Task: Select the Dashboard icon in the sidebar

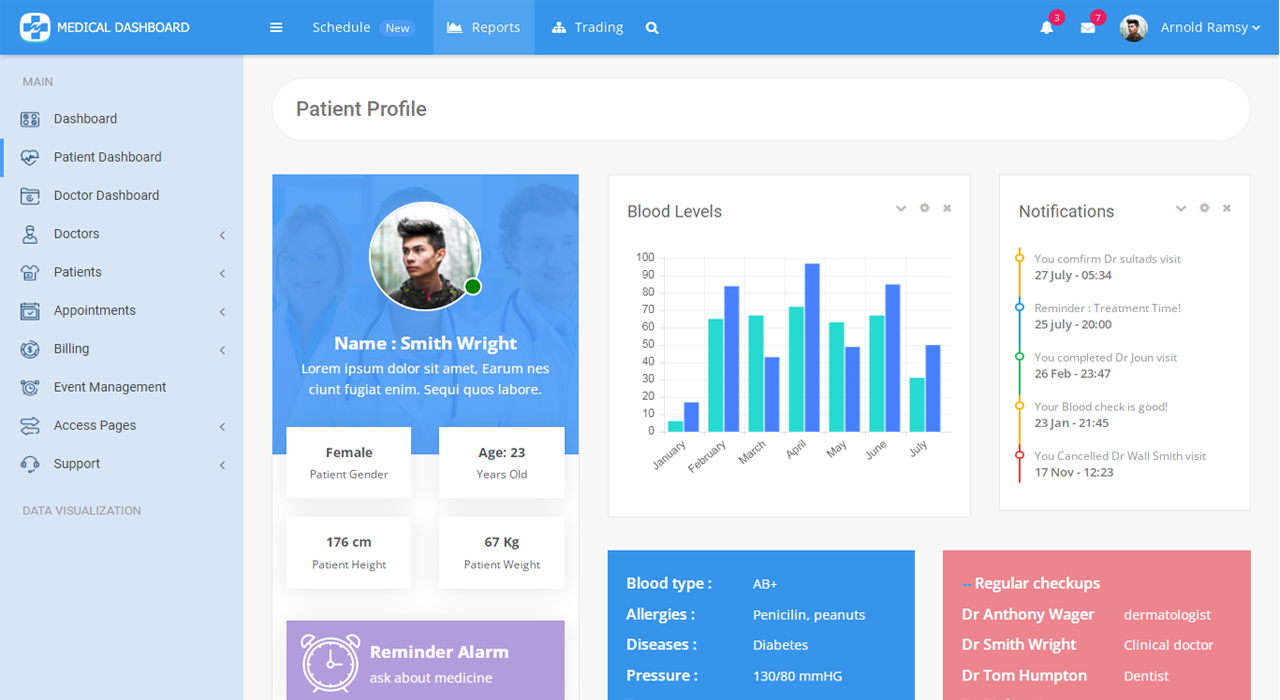Action: click(x=31, y=118)
